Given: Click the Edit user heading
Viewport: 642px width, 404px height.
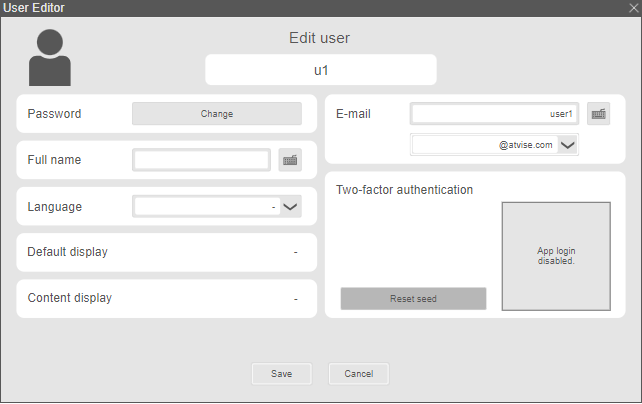Looking at the screenshot, I should pyautogui.click(x=319, y=38).
